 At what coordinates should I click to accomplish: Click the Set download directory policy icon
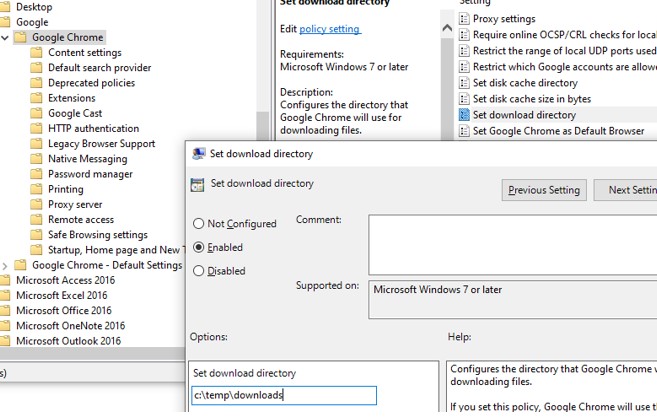tap(464, 115)
